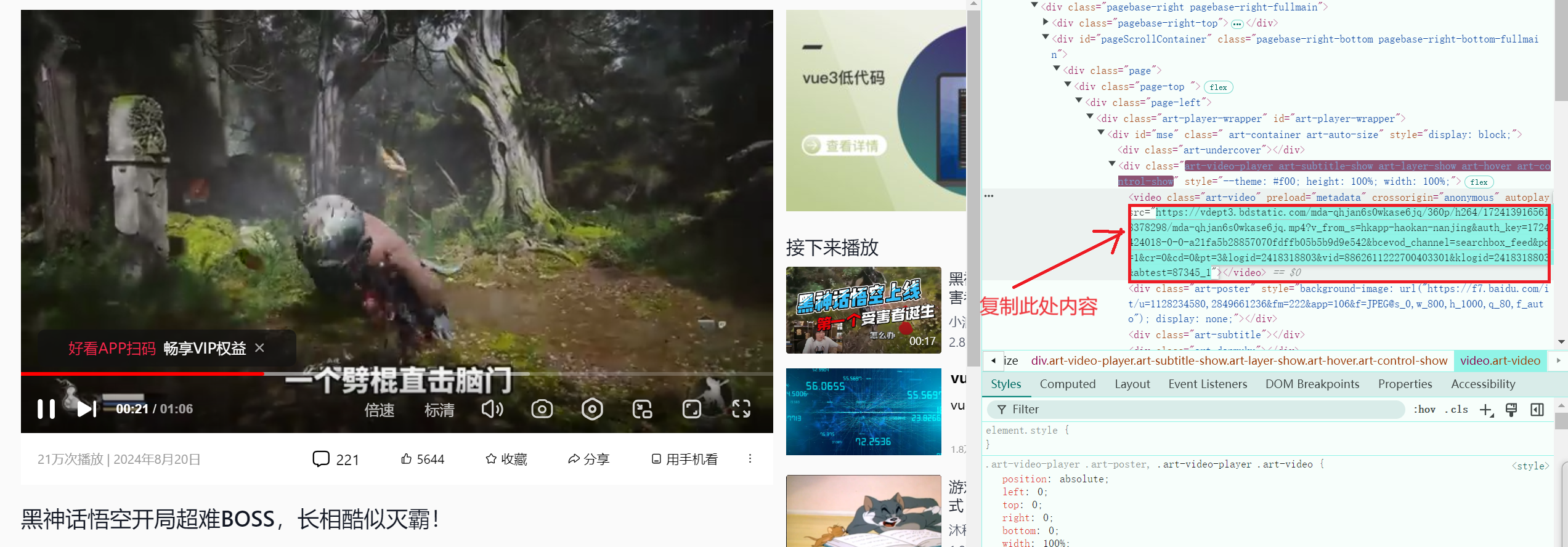
Task: Collapse the mse art-container div node
Action: pyautogui.click(x=1101, y=132)
